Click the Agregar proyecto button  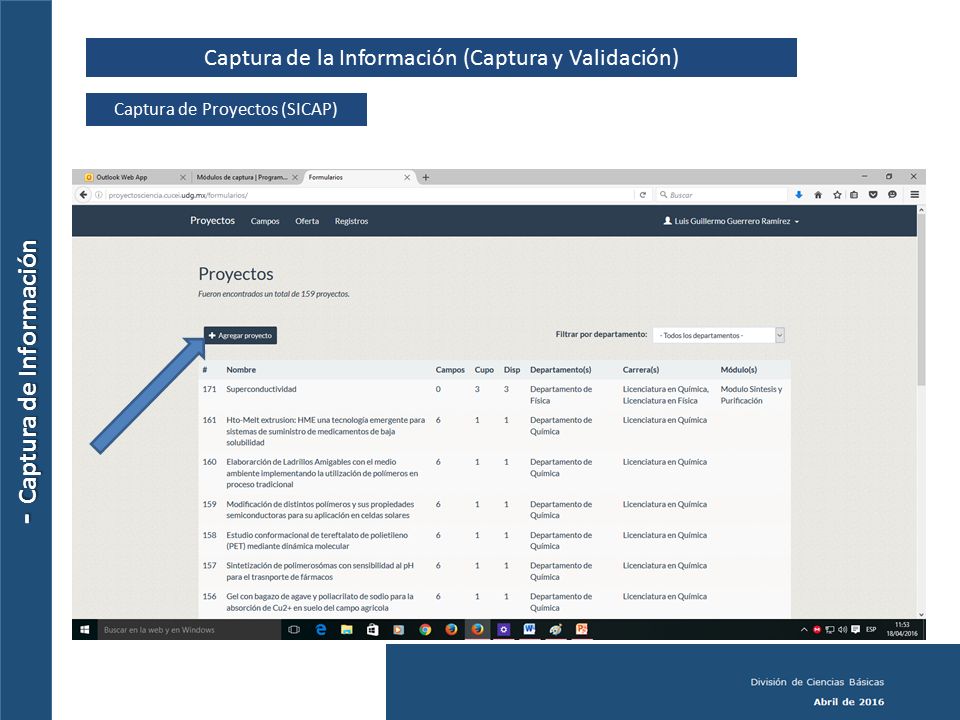(240, 336)
